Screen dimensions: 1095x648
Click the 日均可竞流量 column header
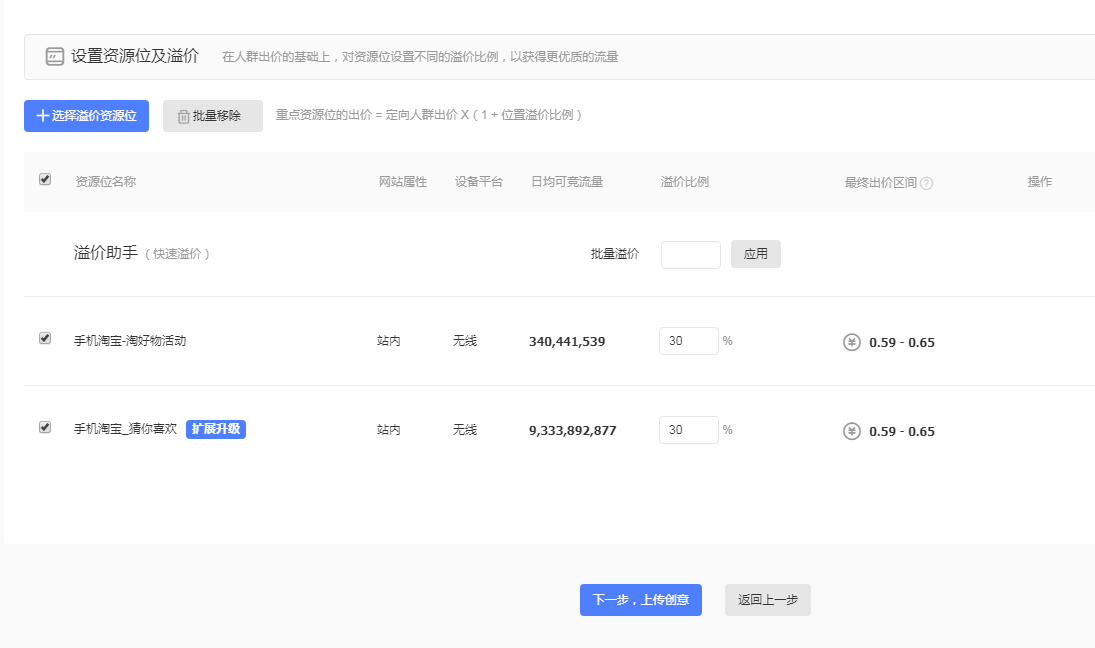(567, 182)
